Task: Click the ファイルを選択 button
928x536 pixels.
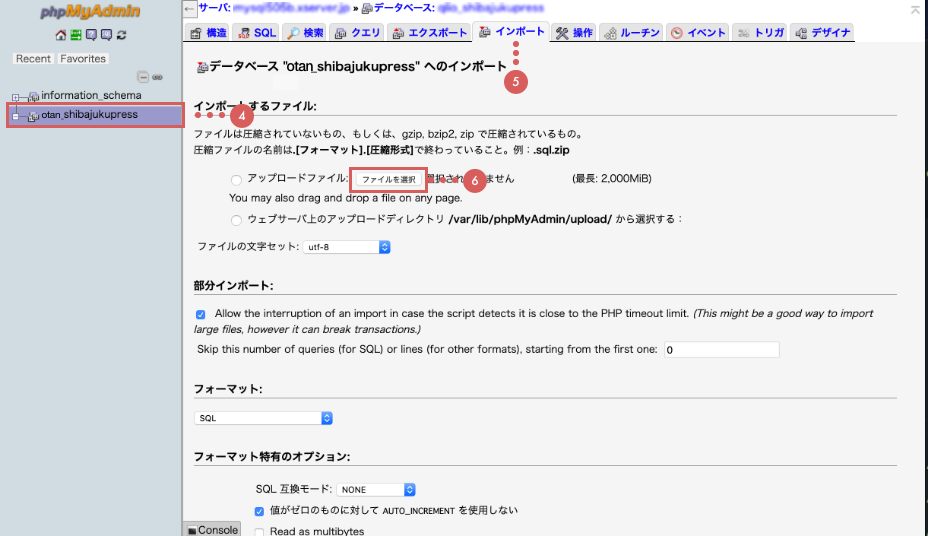Action: 388,179
